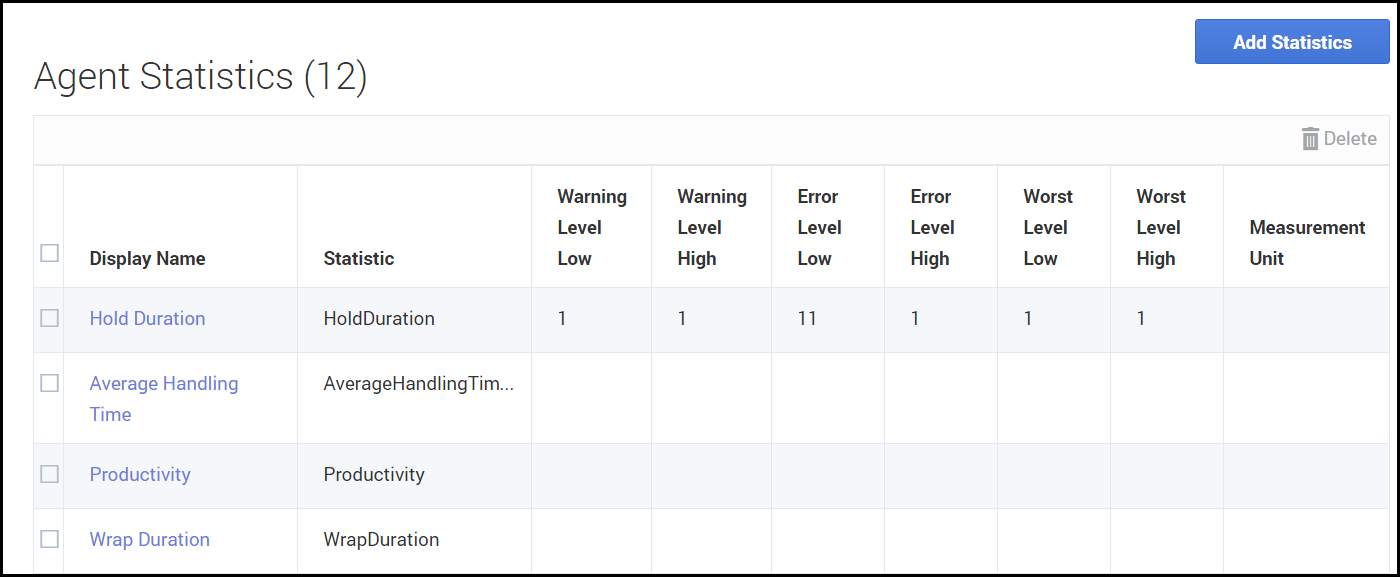Open the Wrap Duration link

[149, 539]
